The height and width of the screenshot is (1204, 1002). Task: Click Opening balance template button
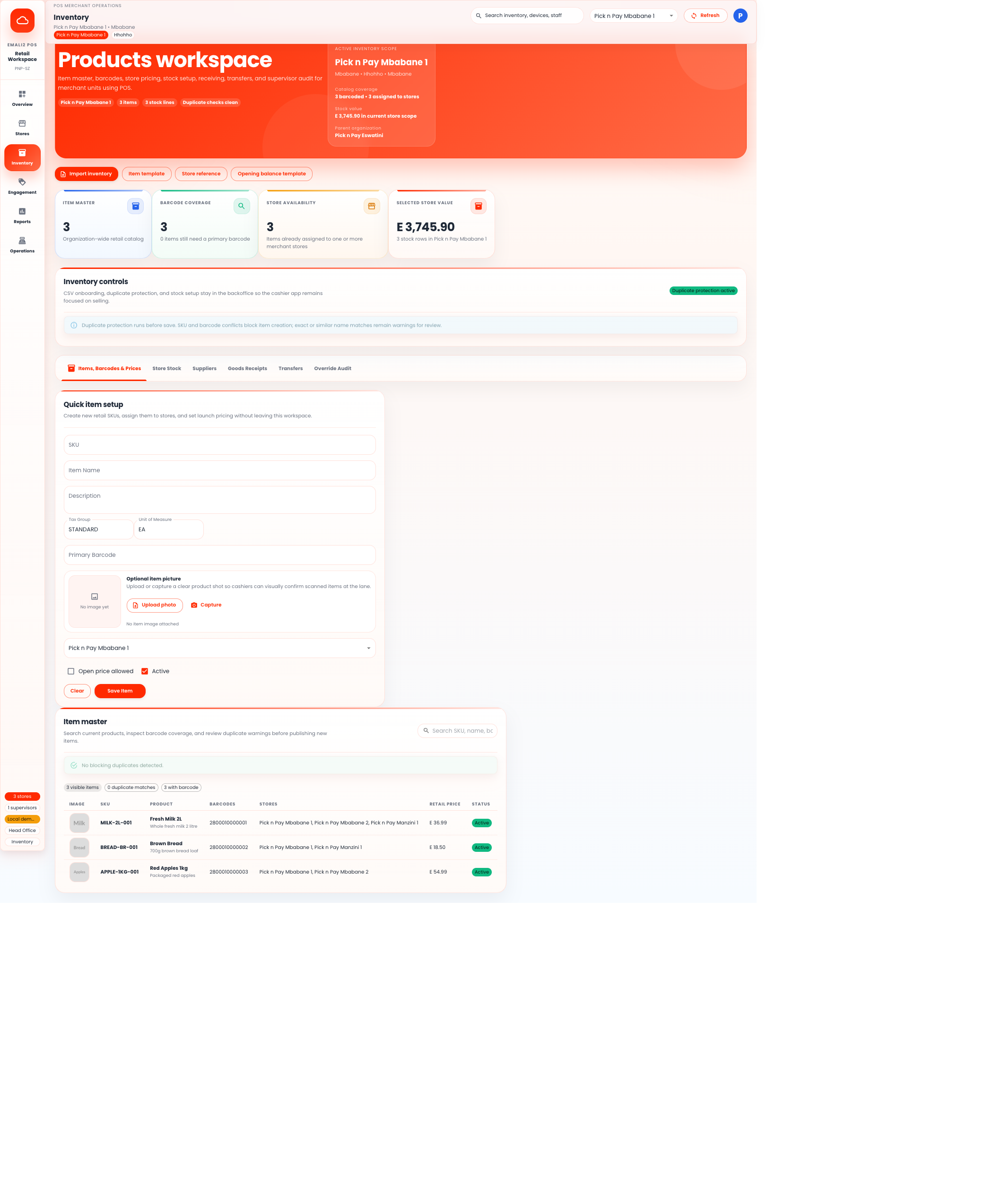(272, 173)
